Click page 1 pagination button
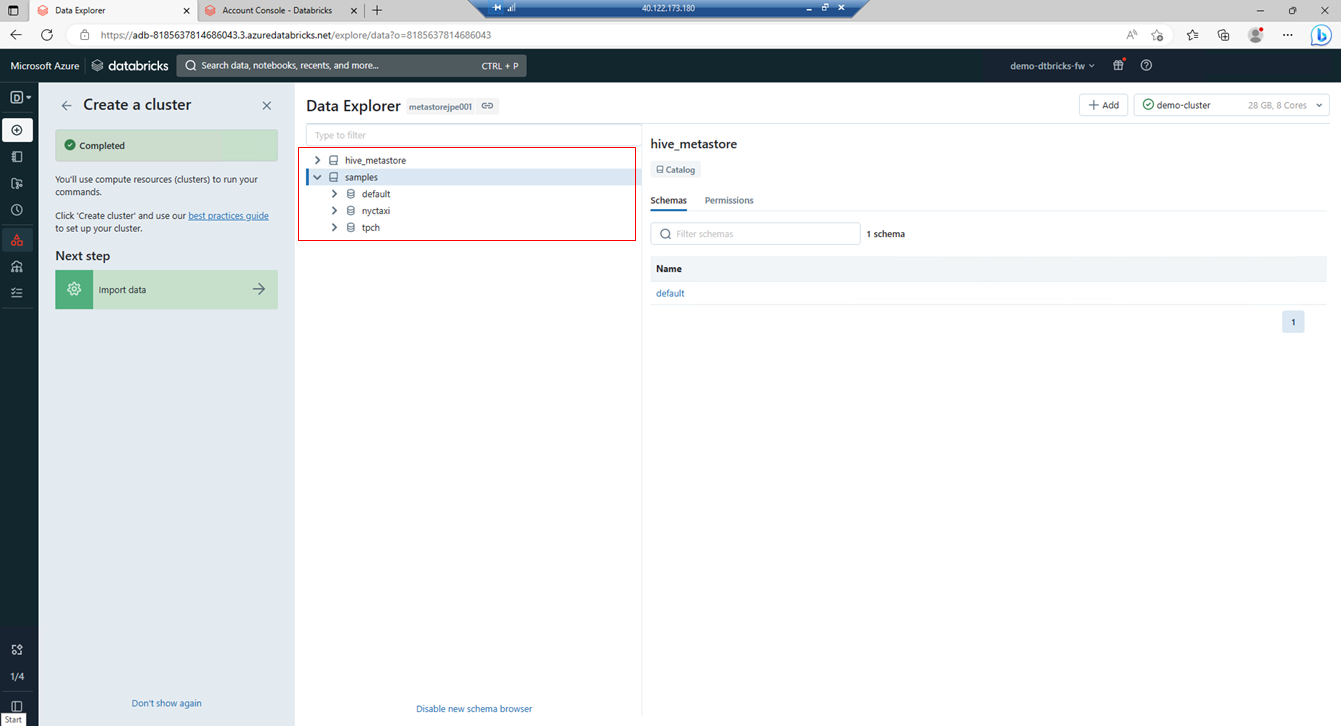 1293,322
